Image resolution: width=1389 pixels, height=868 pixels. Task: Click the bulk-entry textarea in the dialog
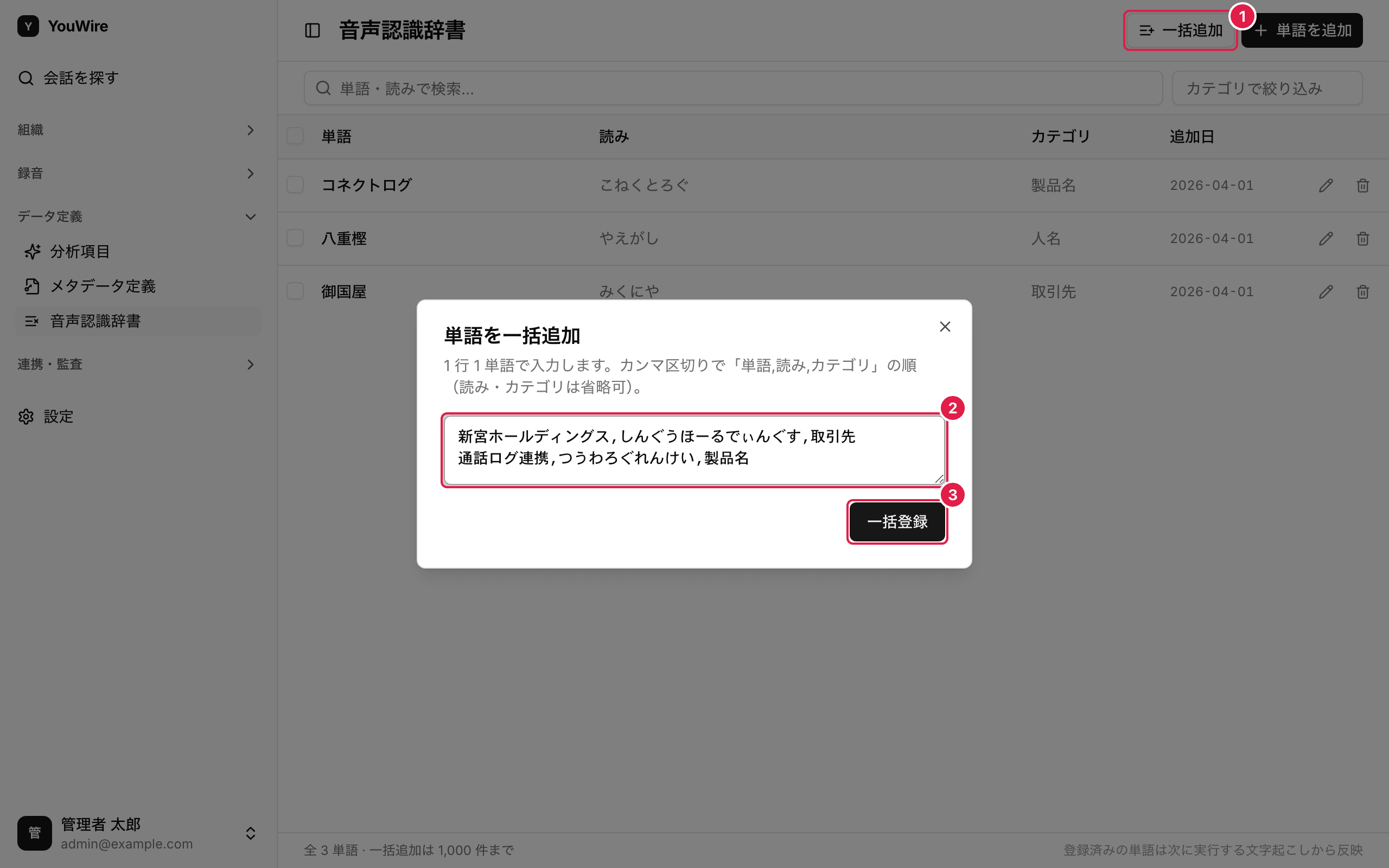(x=694, y=451)
